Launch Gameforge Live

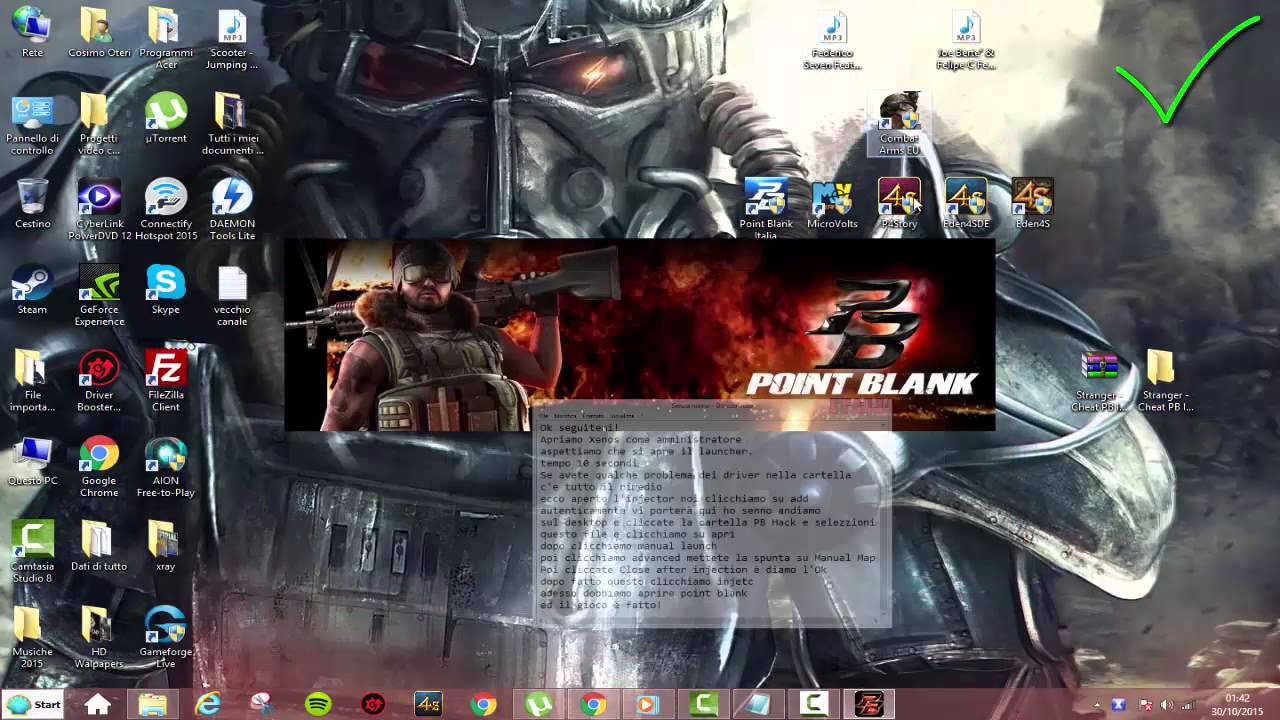pyautogui.click(x=165, y=637)
